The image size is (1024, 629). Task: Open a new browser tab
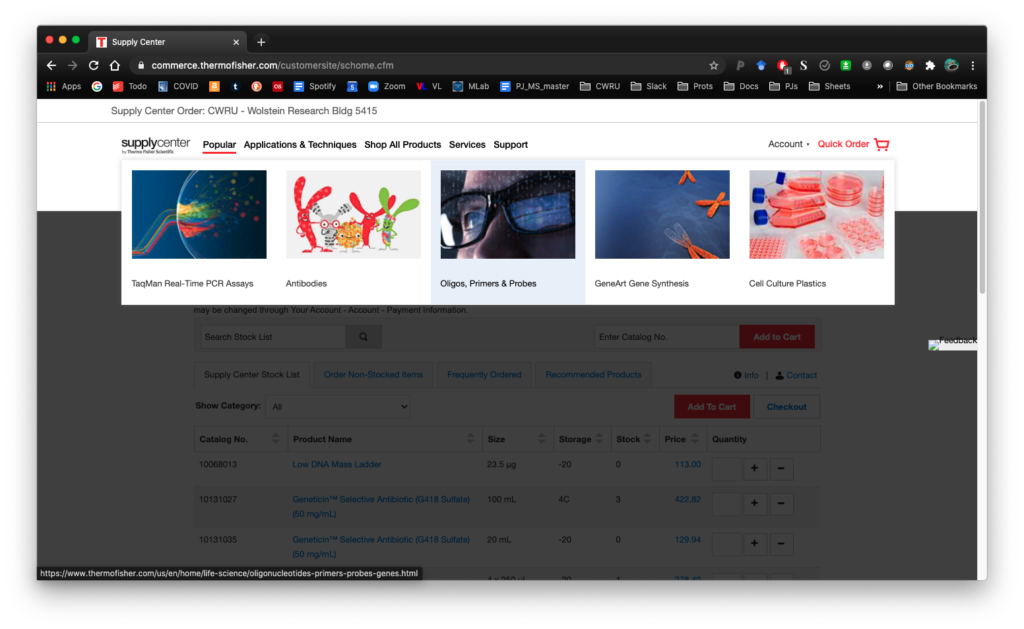(261, 42)
